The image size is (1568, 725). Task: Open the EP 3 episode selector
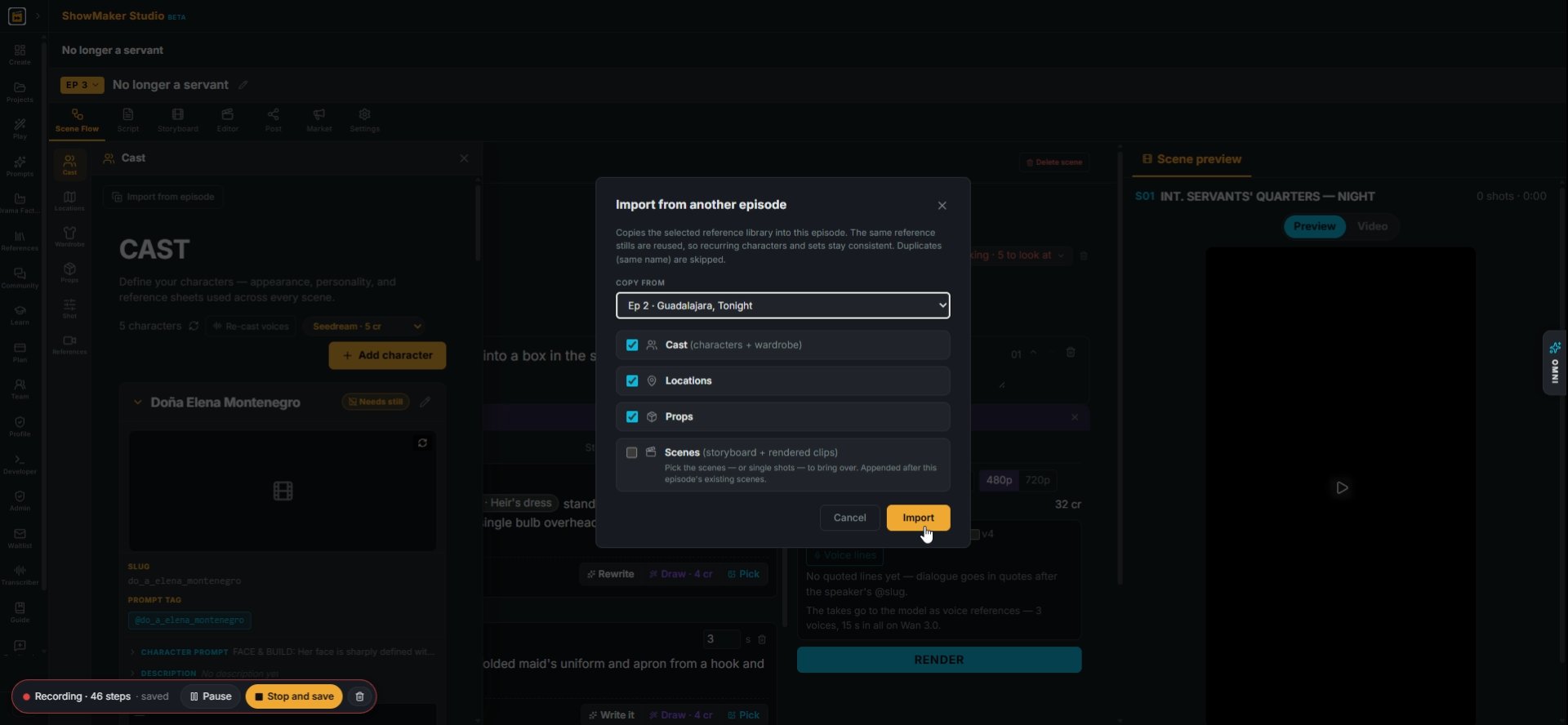tap(82, 85)
